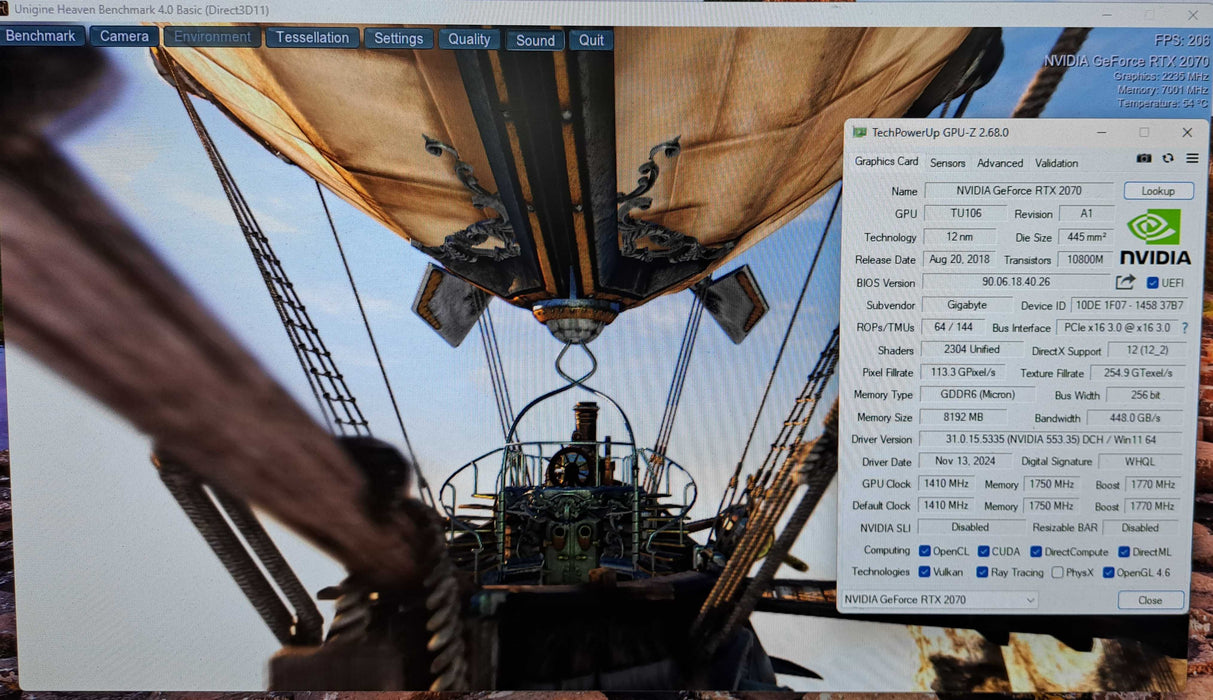Click Quit in Heaven Benchmark
The image size is (1213, 700).
pyautogui.click(x=591, y=40)
